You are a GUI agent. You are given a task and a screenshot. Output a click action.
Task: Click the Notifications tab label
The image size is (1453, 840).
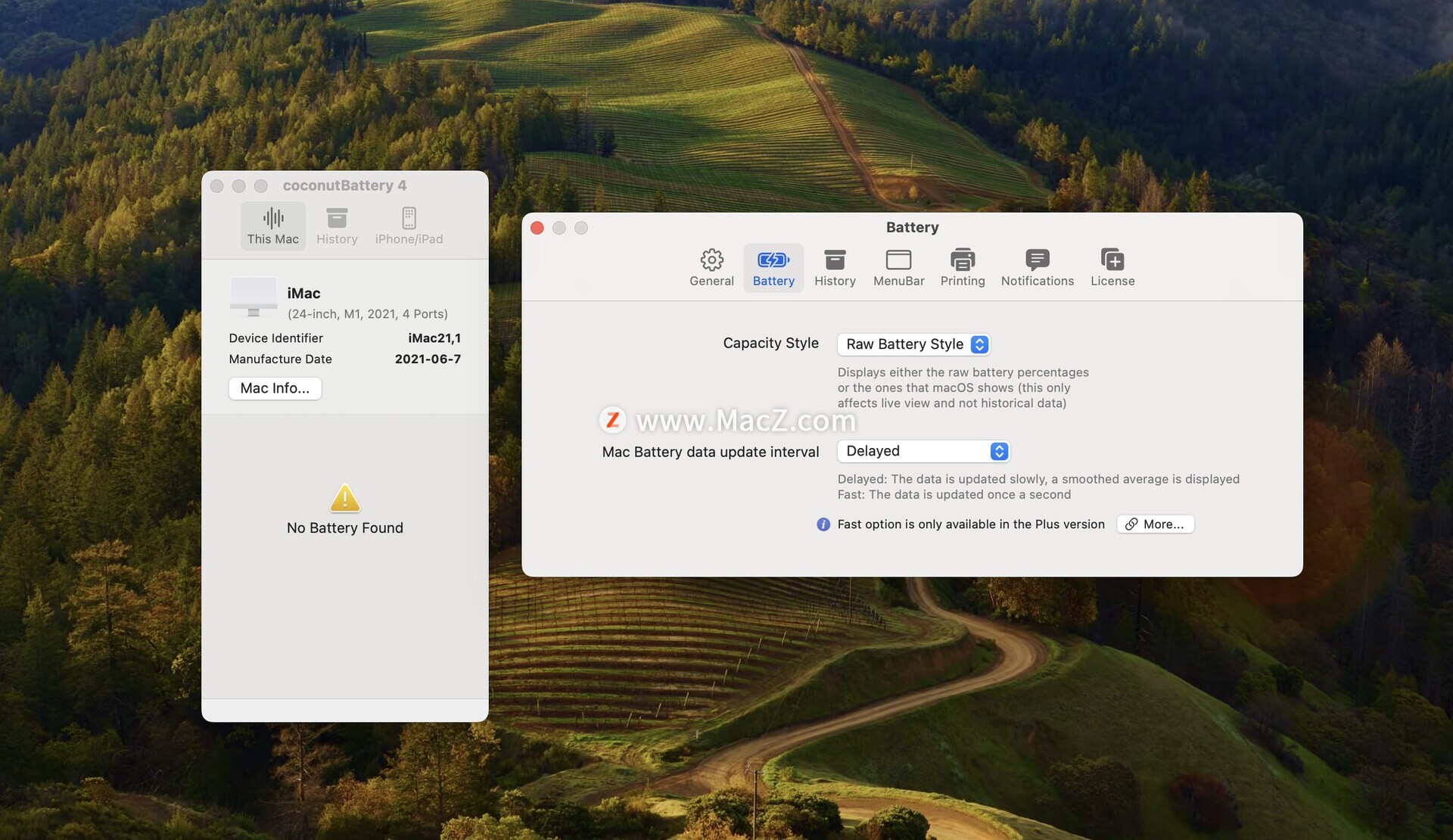pyautogui.click(x=1037, y=281)
